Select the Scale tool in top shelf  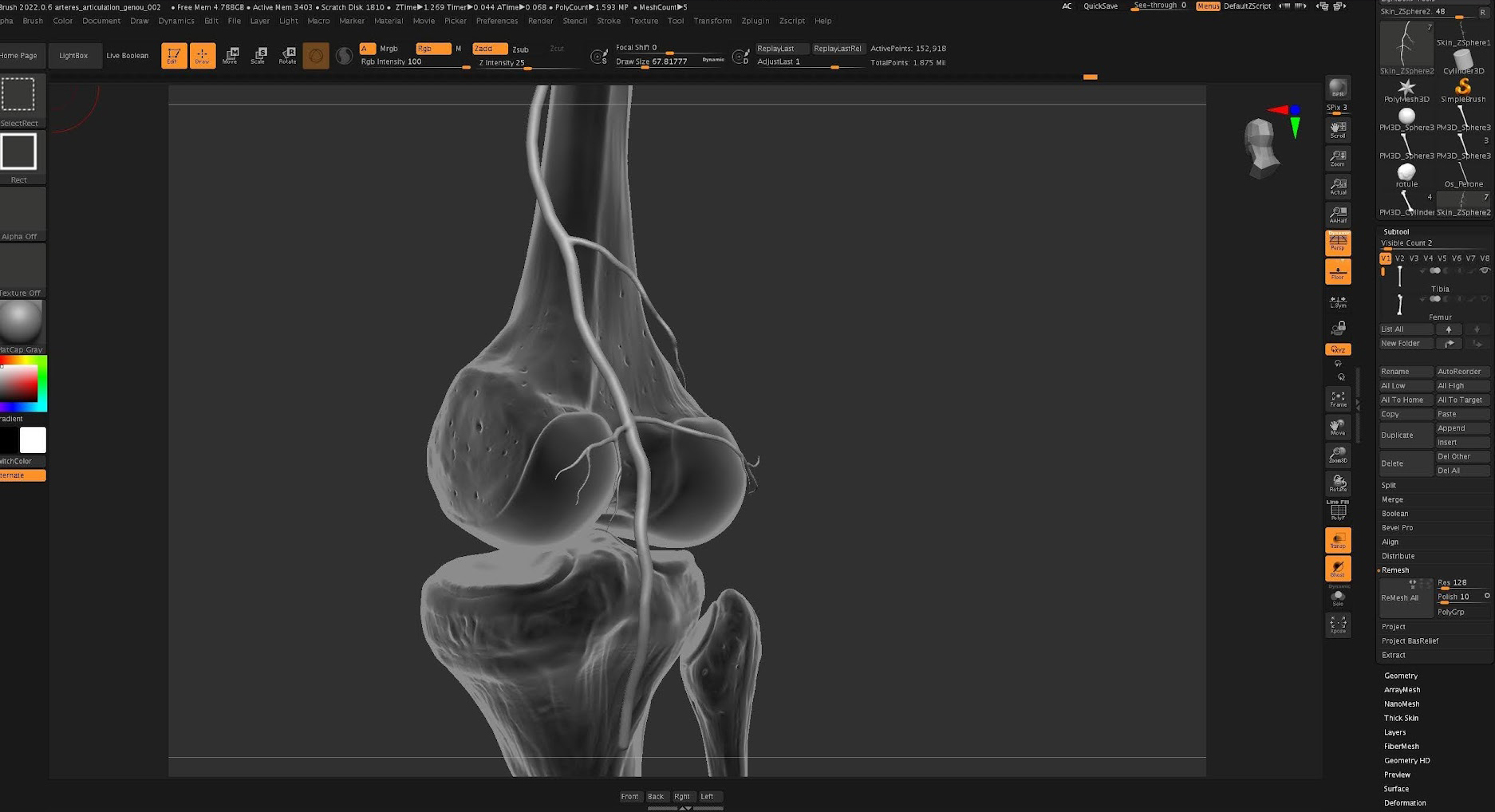(258, 55)
